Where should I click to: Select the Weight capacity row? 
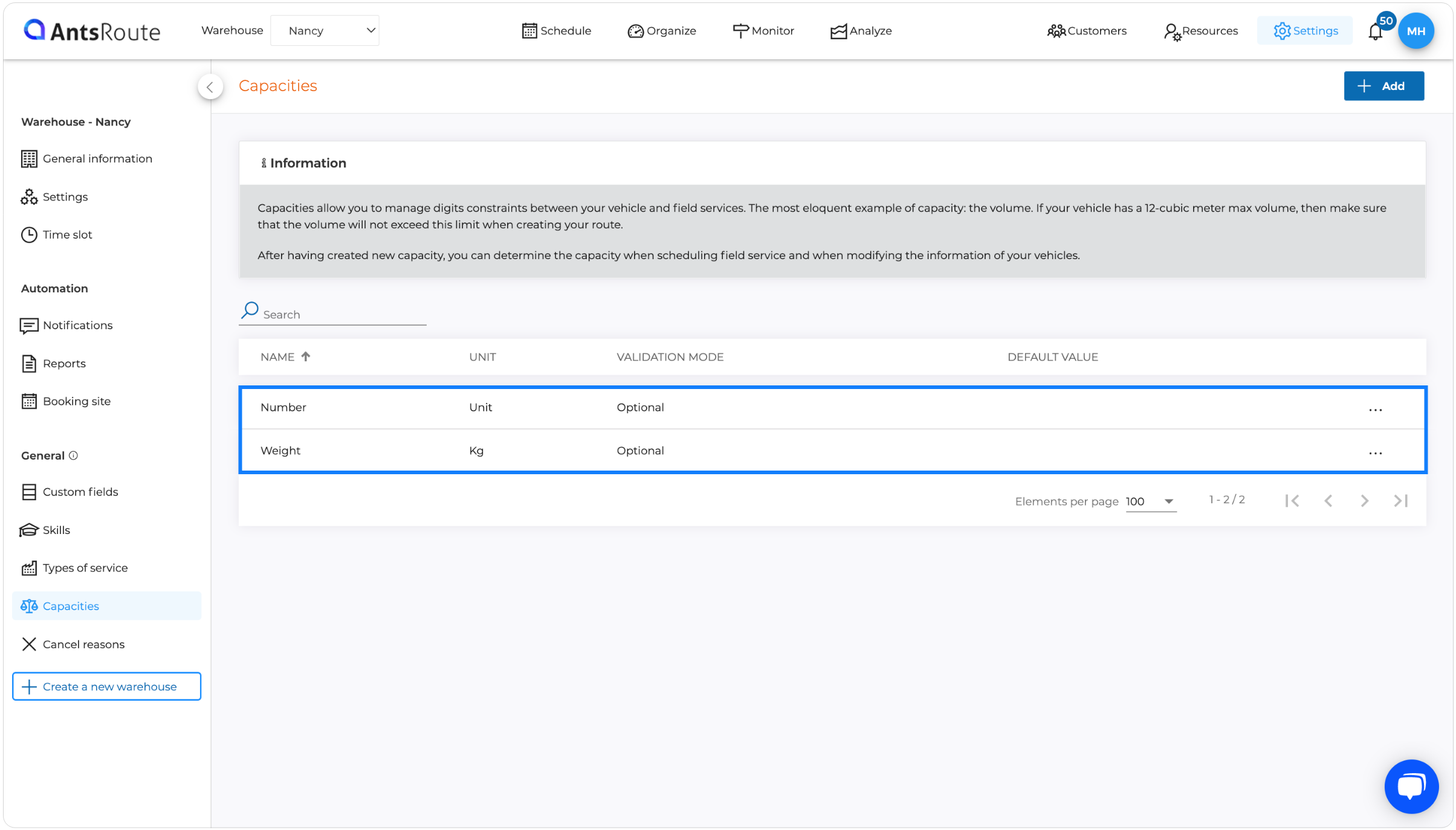coord(832,451)
